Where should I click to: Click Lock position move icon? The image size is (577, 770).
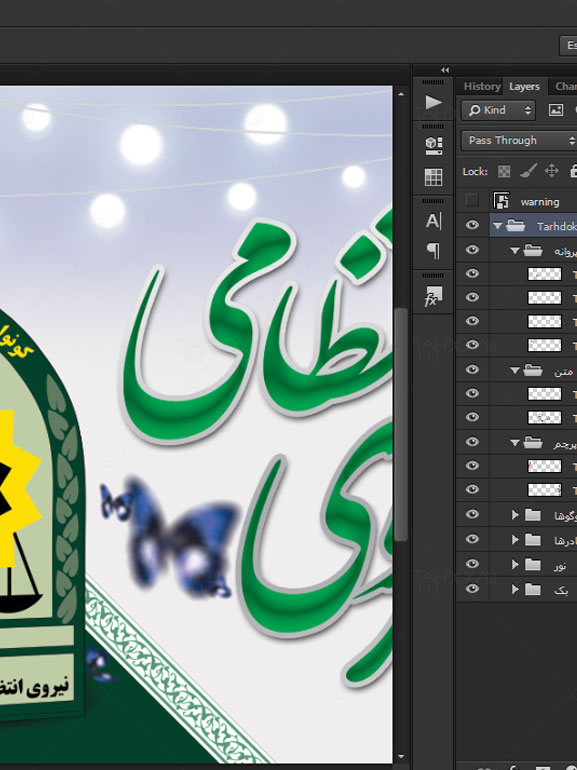(x=551, y=170)
